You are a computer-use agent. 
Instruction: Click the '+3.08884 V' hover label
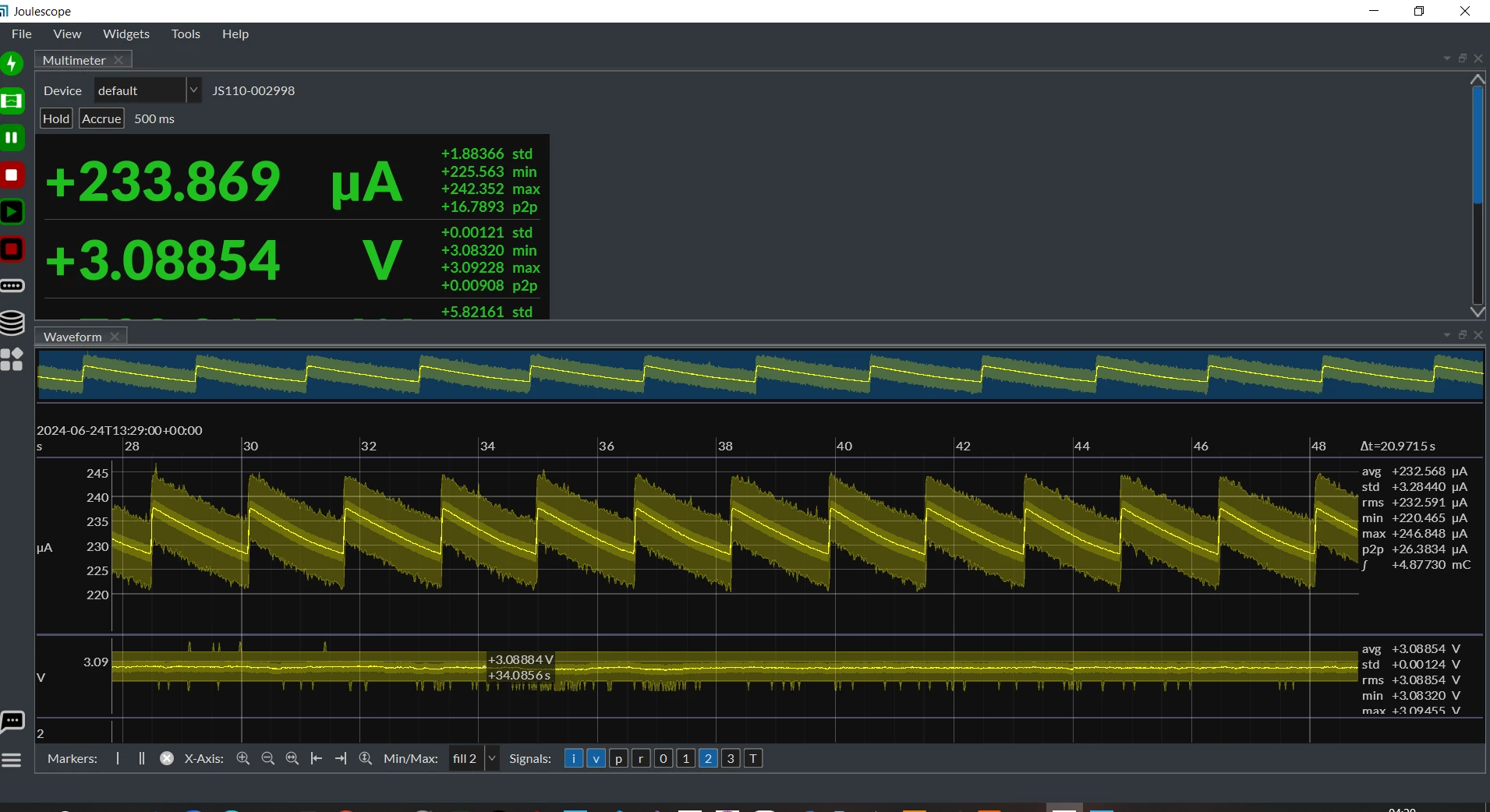coord(520,660)
